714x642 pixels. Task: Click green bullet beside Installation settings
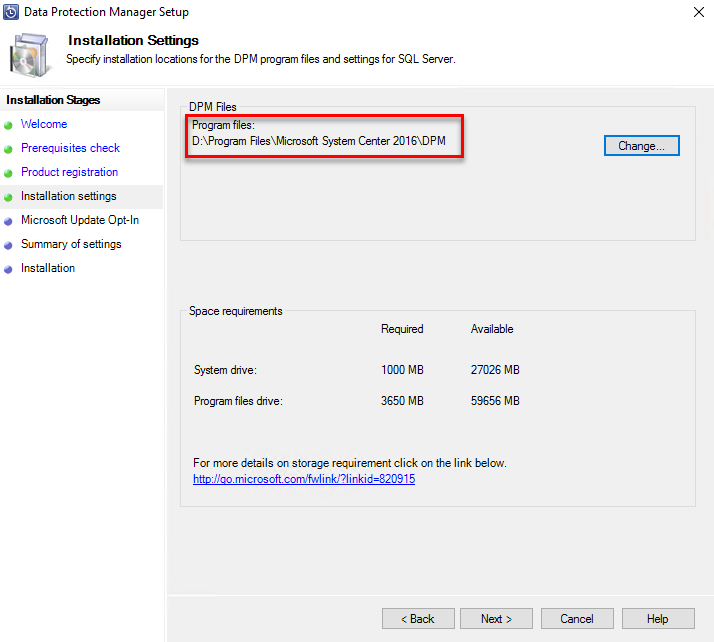coord(8,198)
